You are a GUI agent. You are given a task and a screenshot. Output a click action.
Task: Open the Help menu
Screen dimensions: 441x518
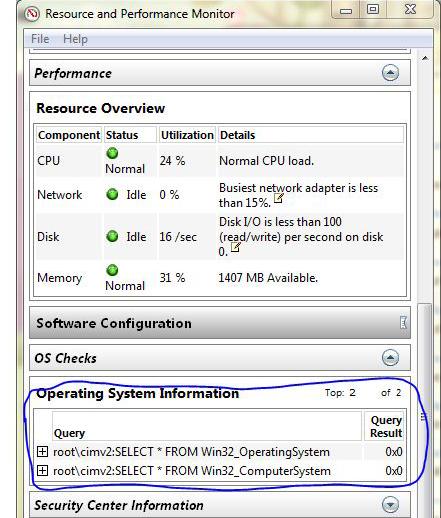[75, 39]
